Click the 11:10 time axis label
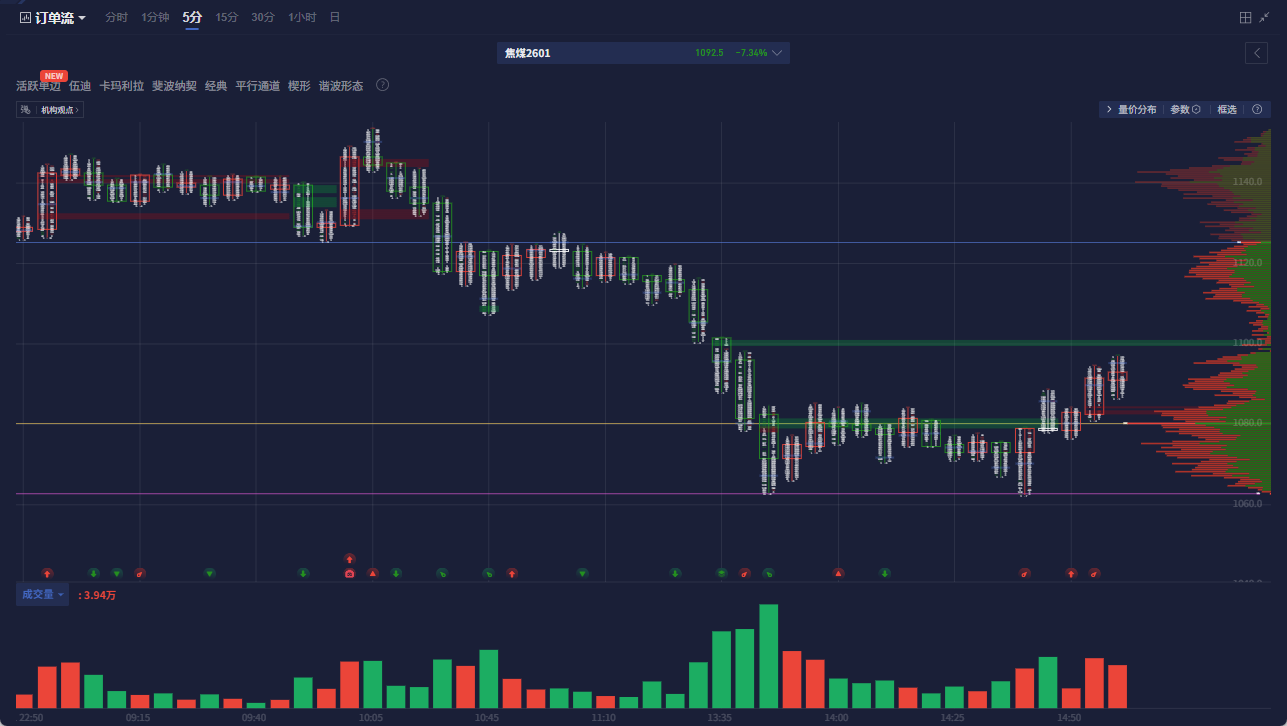 pyautogui.click(x=603, y=718)
